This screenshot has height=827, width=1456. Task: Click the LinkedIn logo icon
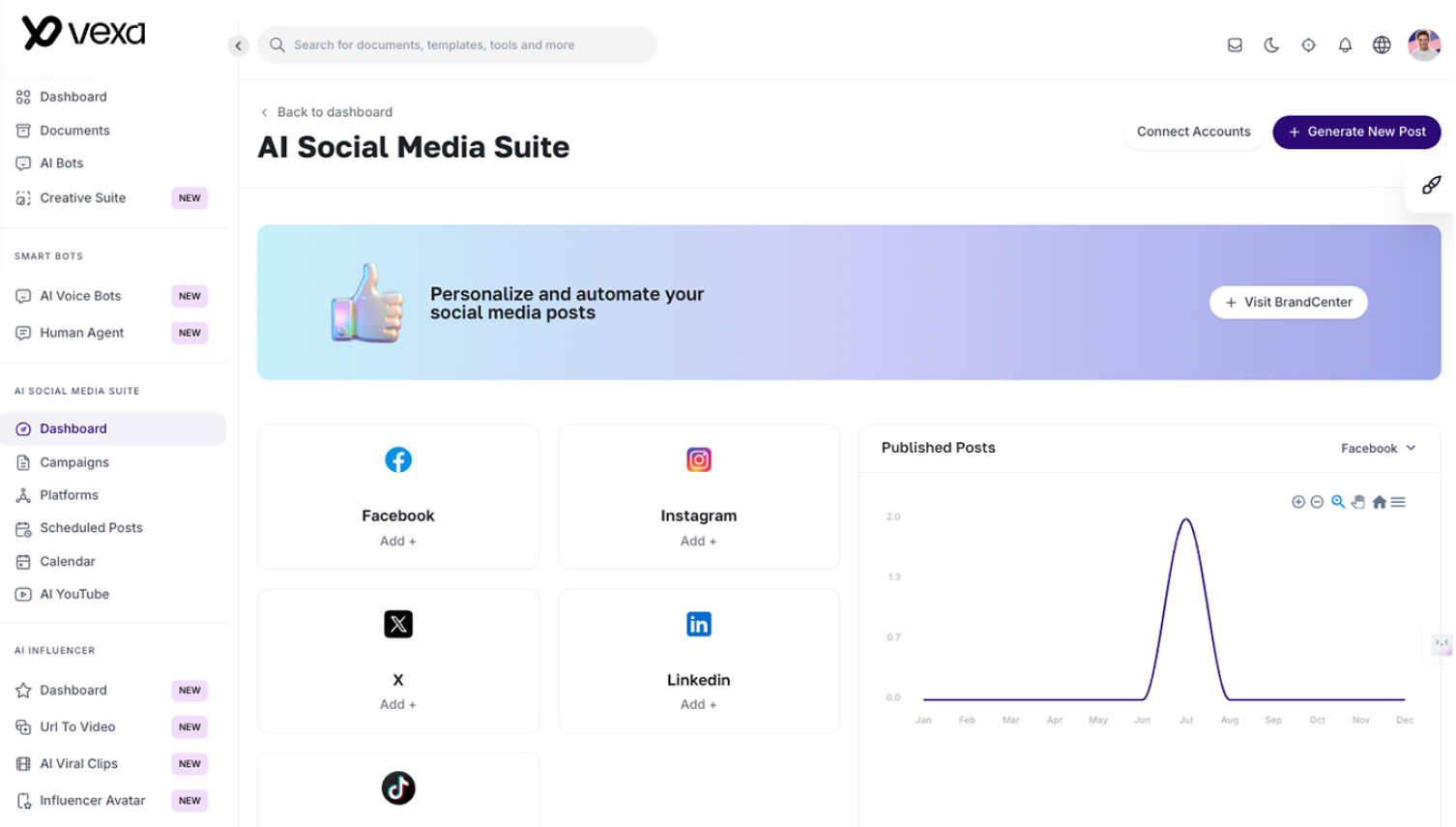pos(698,624)
